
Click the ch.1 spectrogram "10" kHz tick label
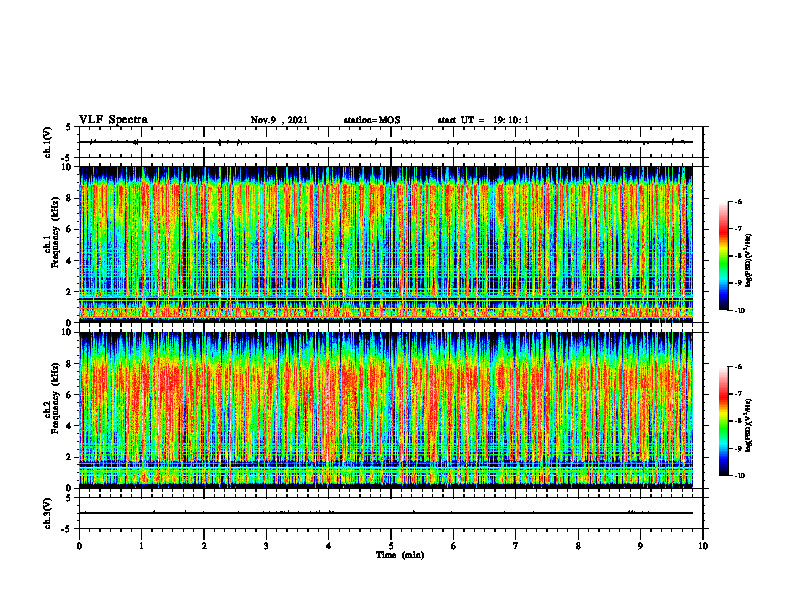(x=69, y=167)
